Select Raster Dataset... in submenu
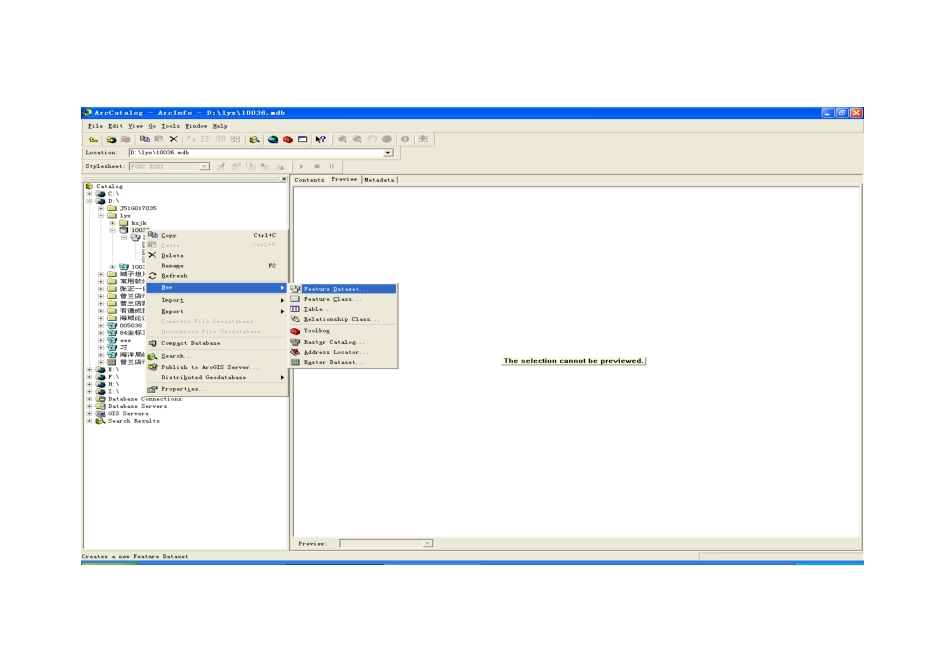950x672 pixels. (343, 362)
